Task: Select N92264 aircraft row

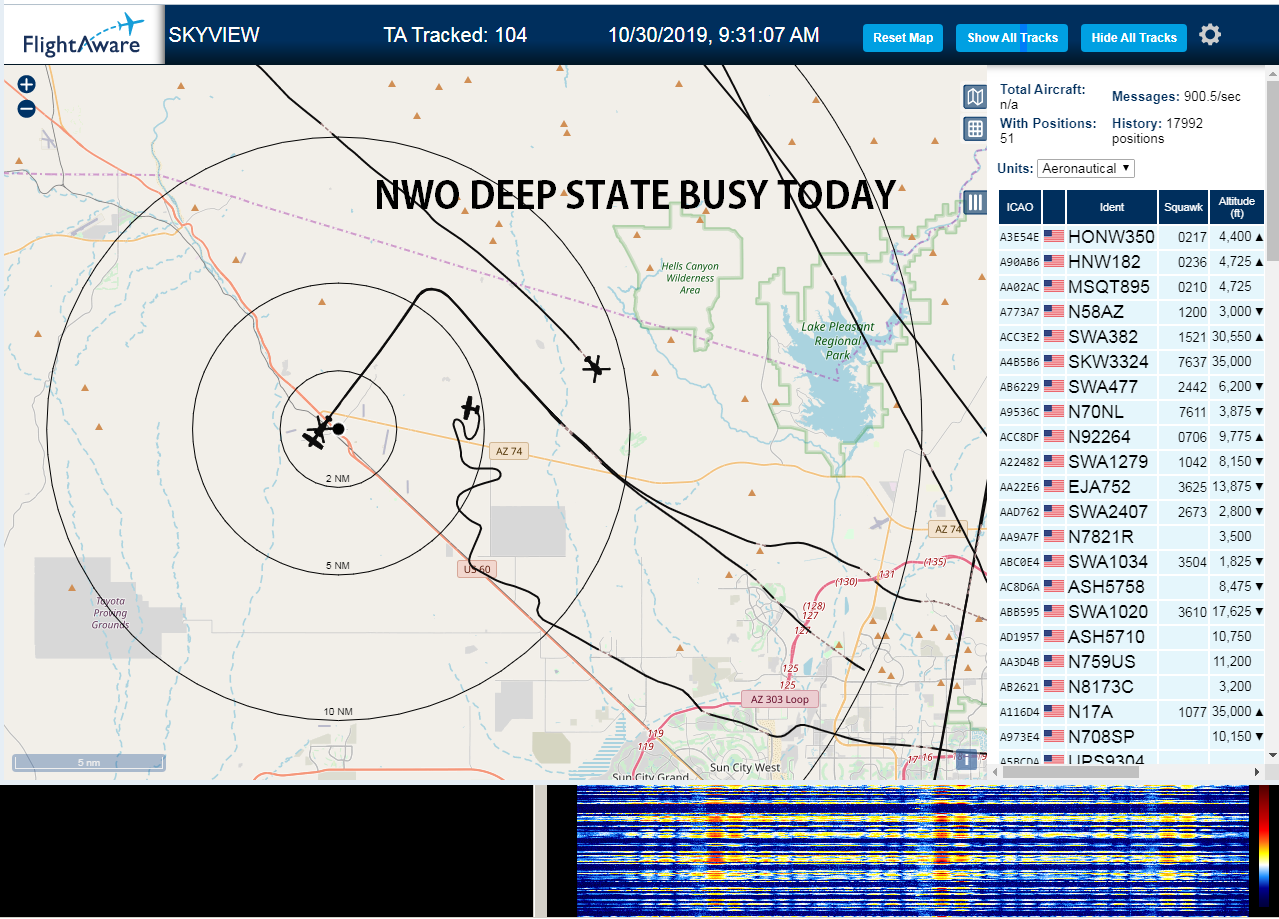Action: click(1132, 437)
